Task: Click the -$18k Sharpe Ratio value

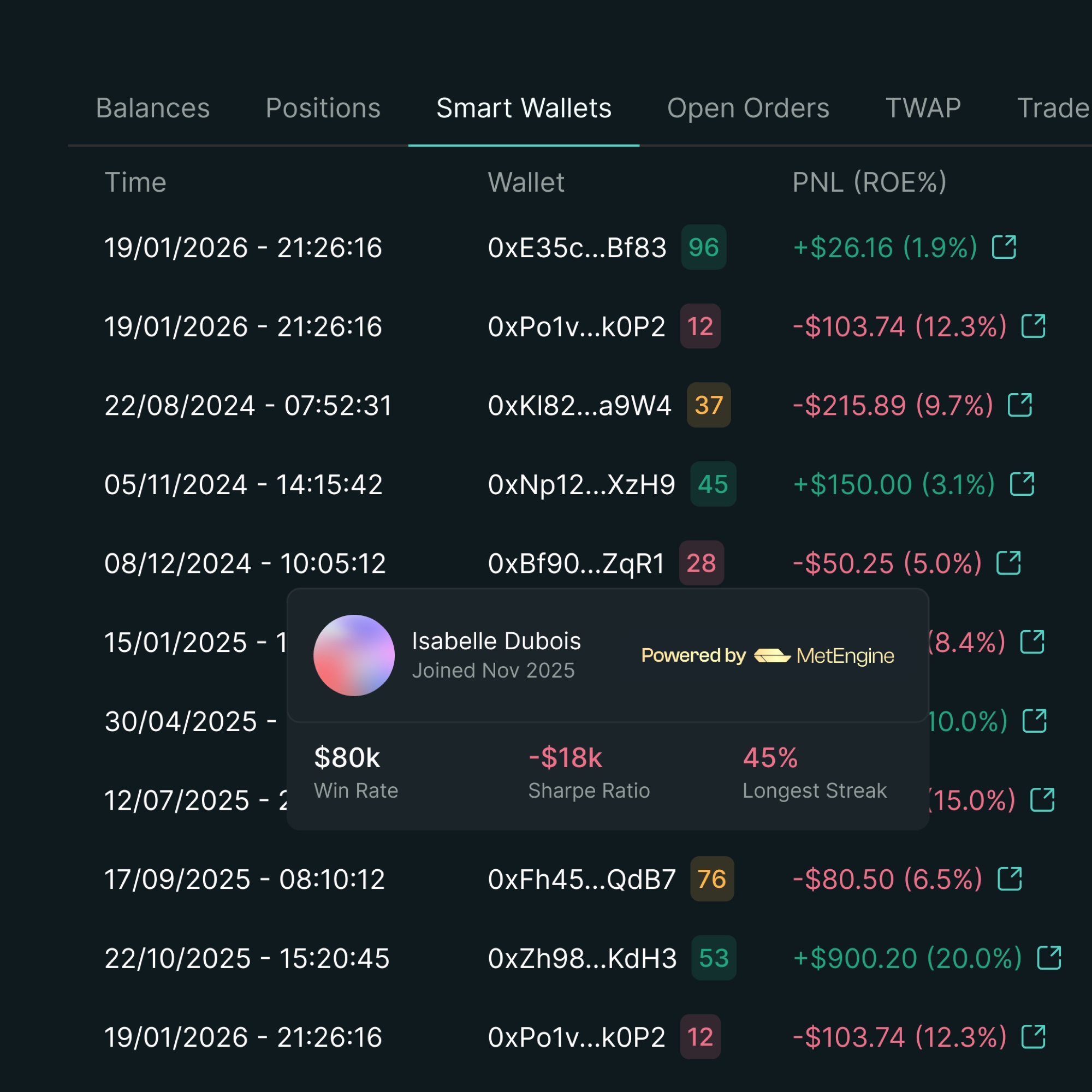Action: click(565, 758)
